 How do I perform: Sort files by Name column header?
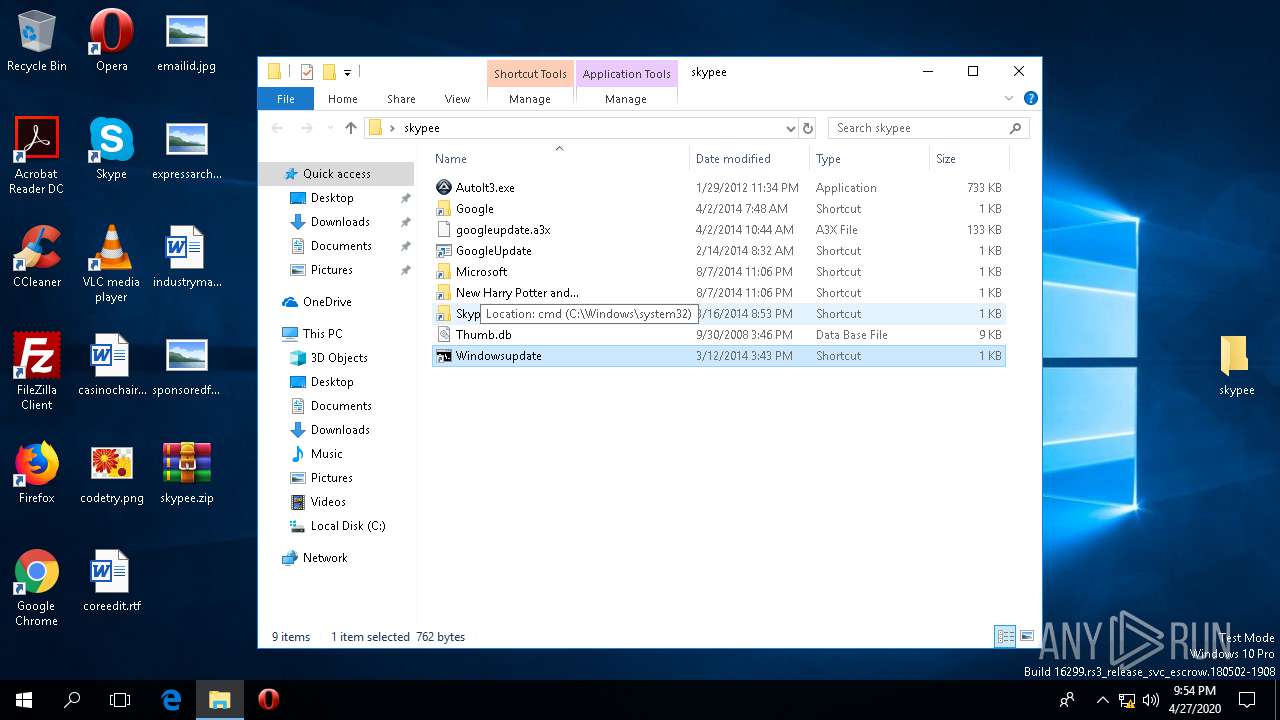(x=560, y=159)
